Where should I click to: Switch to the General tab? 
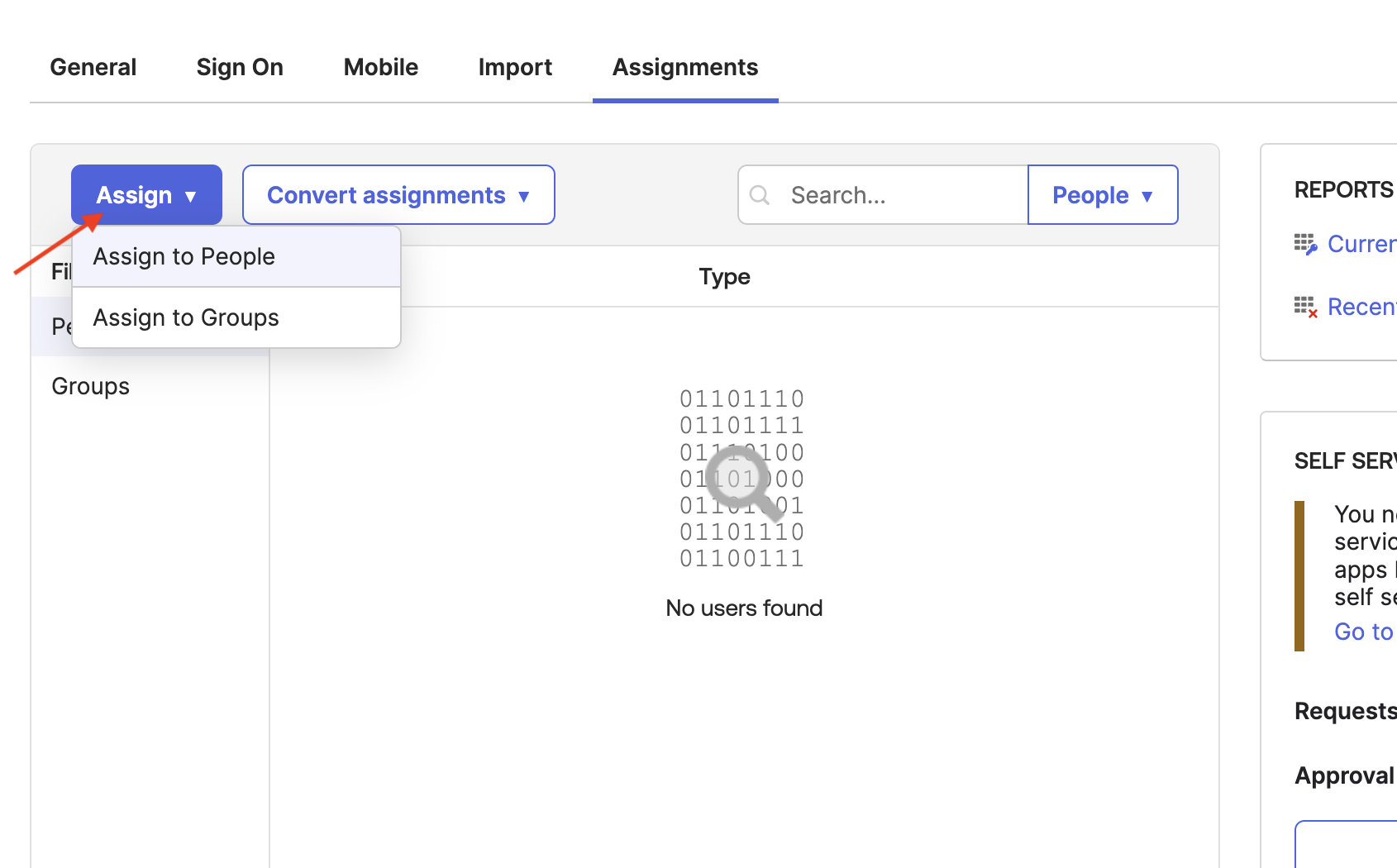(x=93, y=67)
